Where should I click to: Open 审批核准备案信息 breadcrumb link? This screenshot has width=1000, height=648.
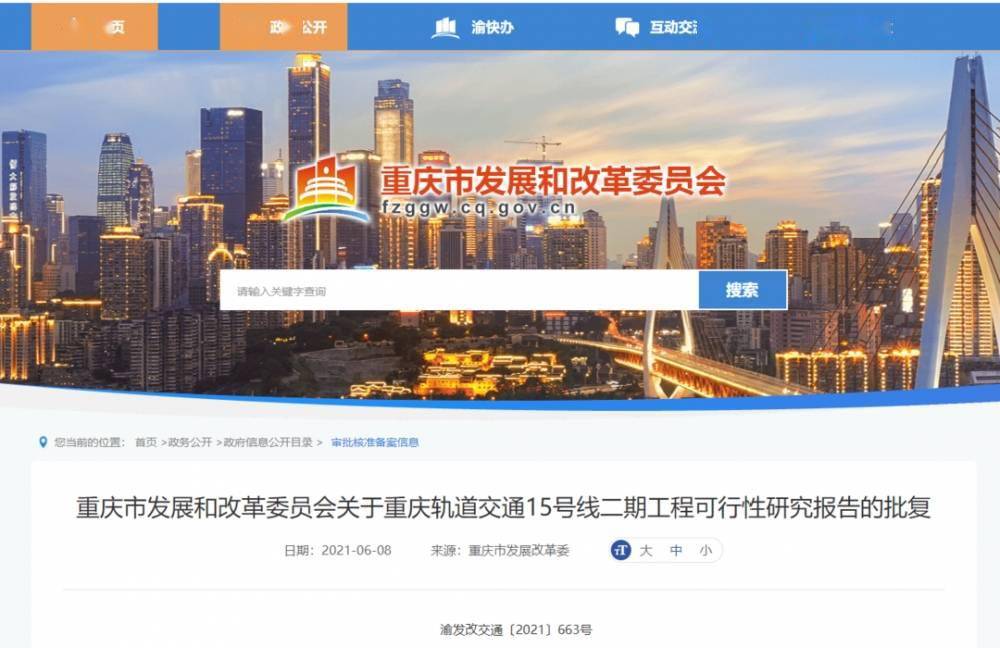(375, 442)
